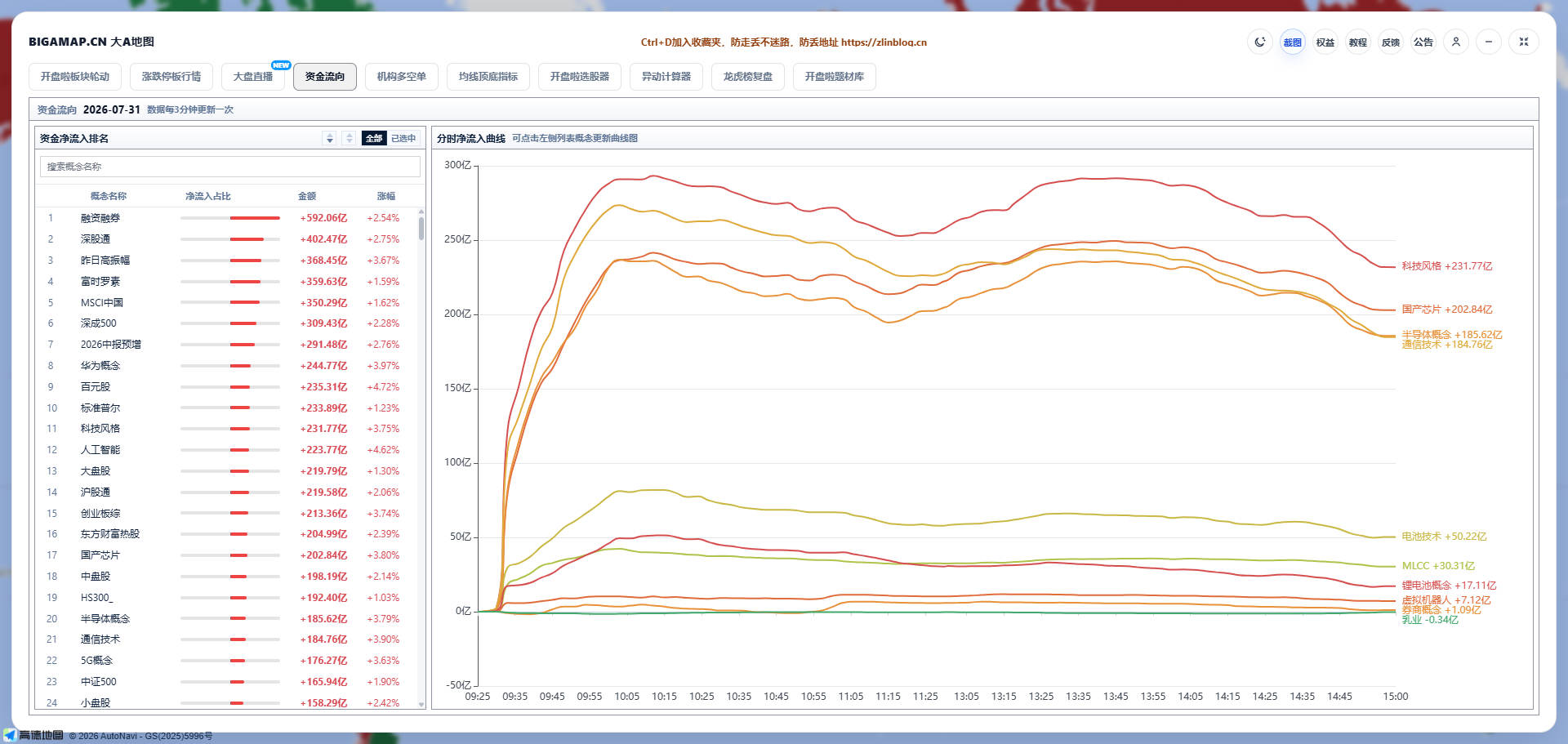The image size is (1568, 744).
Task: Click the 锂电池概念 +17.11亿 chart line label
Action: 1450,586
